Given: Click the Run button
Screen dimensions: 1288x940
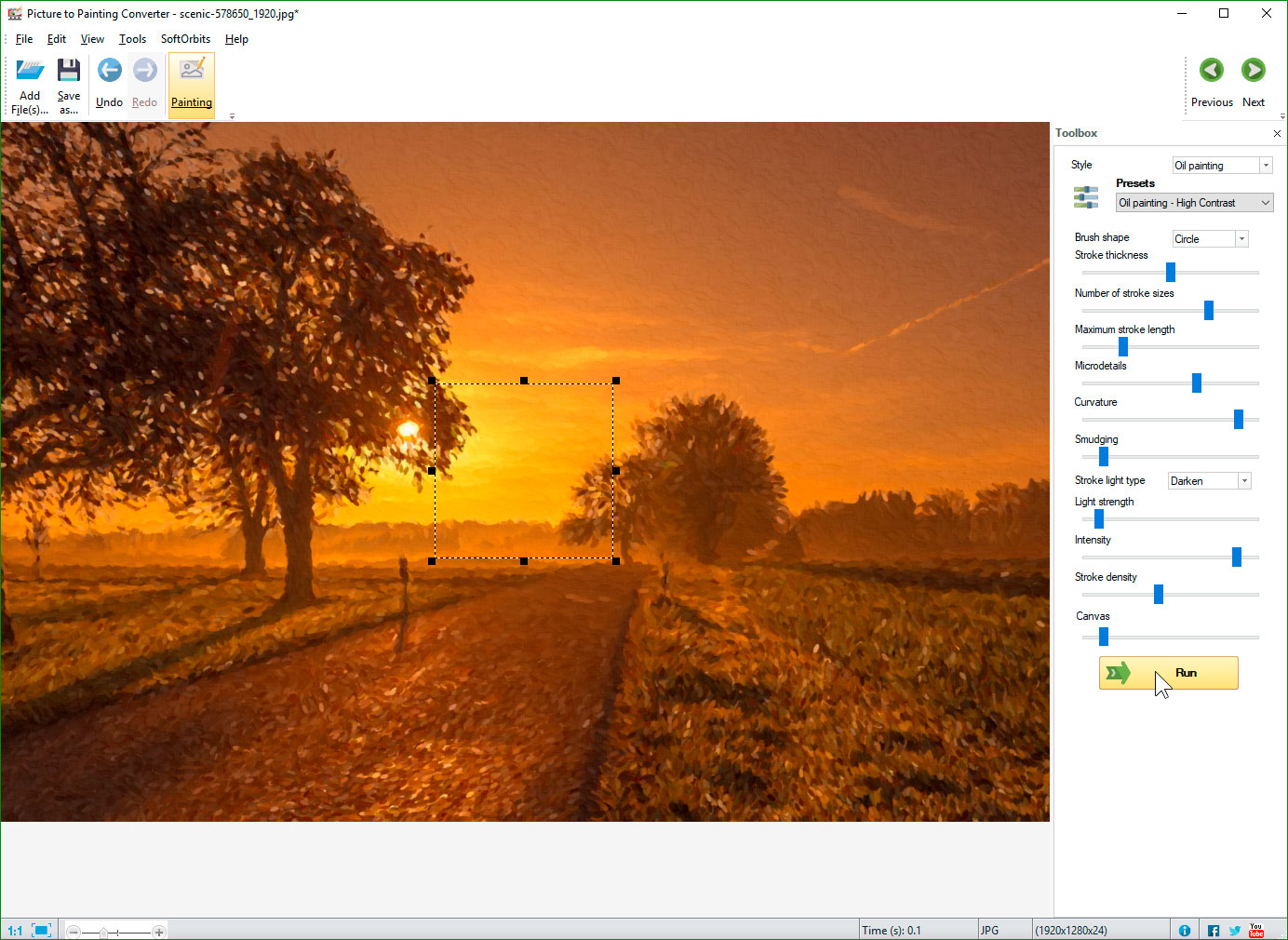Looking at the screenshot, I should pos(1169,673).
